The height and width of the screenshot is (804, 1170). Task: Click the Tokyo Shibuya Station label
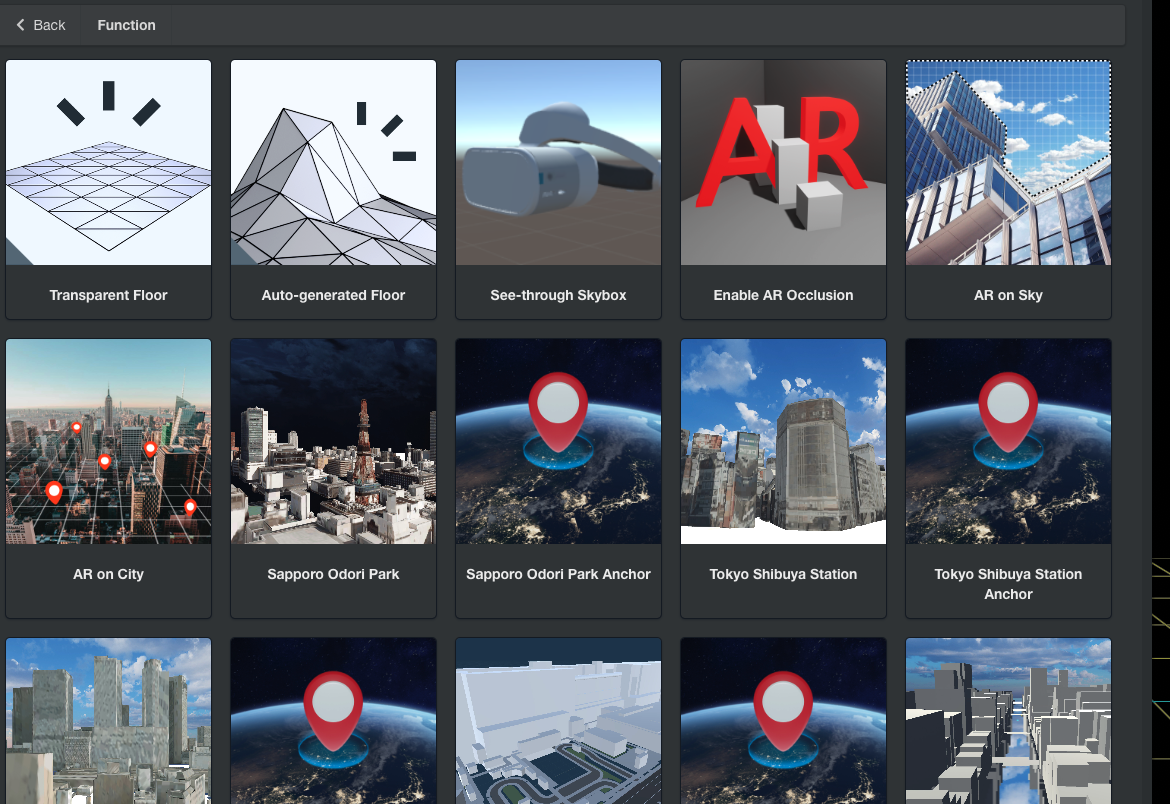click(783, 574)
